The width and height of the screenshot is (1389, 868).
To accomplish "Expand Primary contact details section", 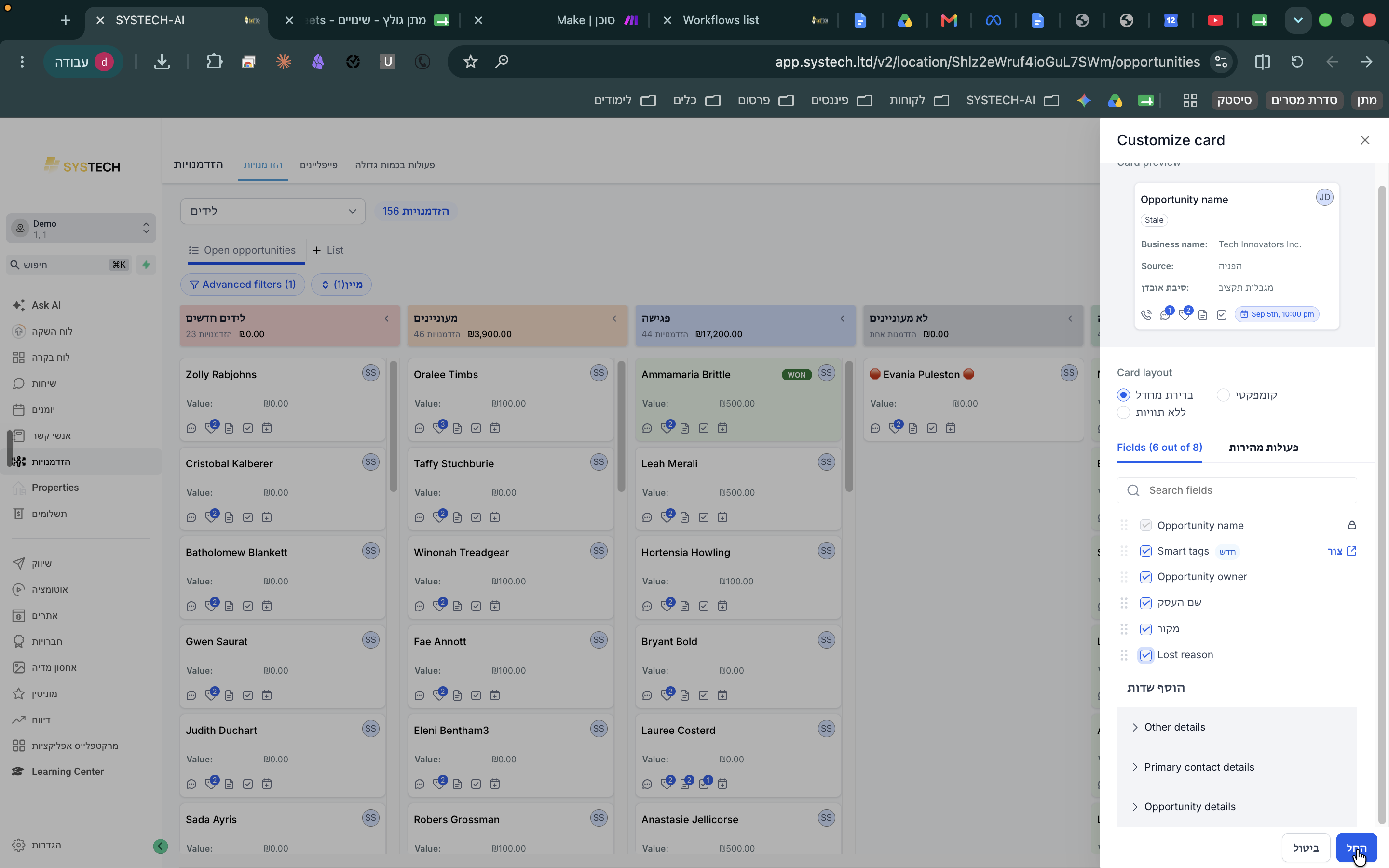I will (1237, 767).
